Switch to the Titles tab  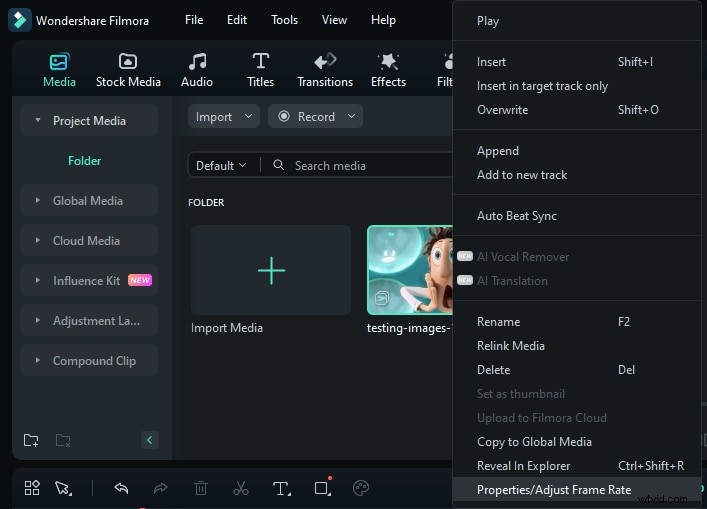[261, 70]
